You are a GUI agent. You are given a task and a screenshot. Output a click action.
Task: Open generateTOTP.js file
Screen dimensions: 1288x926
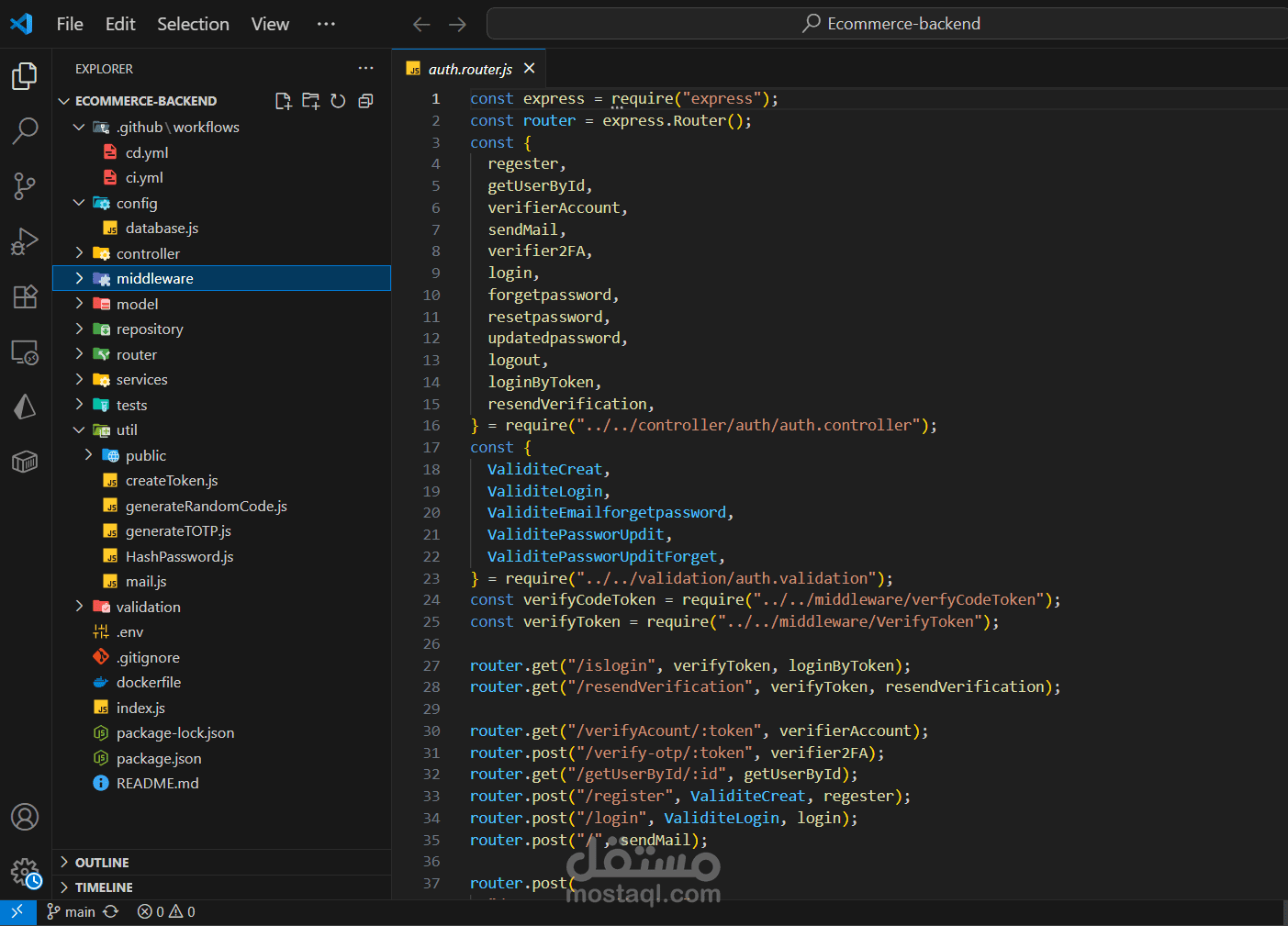[222, 530]
